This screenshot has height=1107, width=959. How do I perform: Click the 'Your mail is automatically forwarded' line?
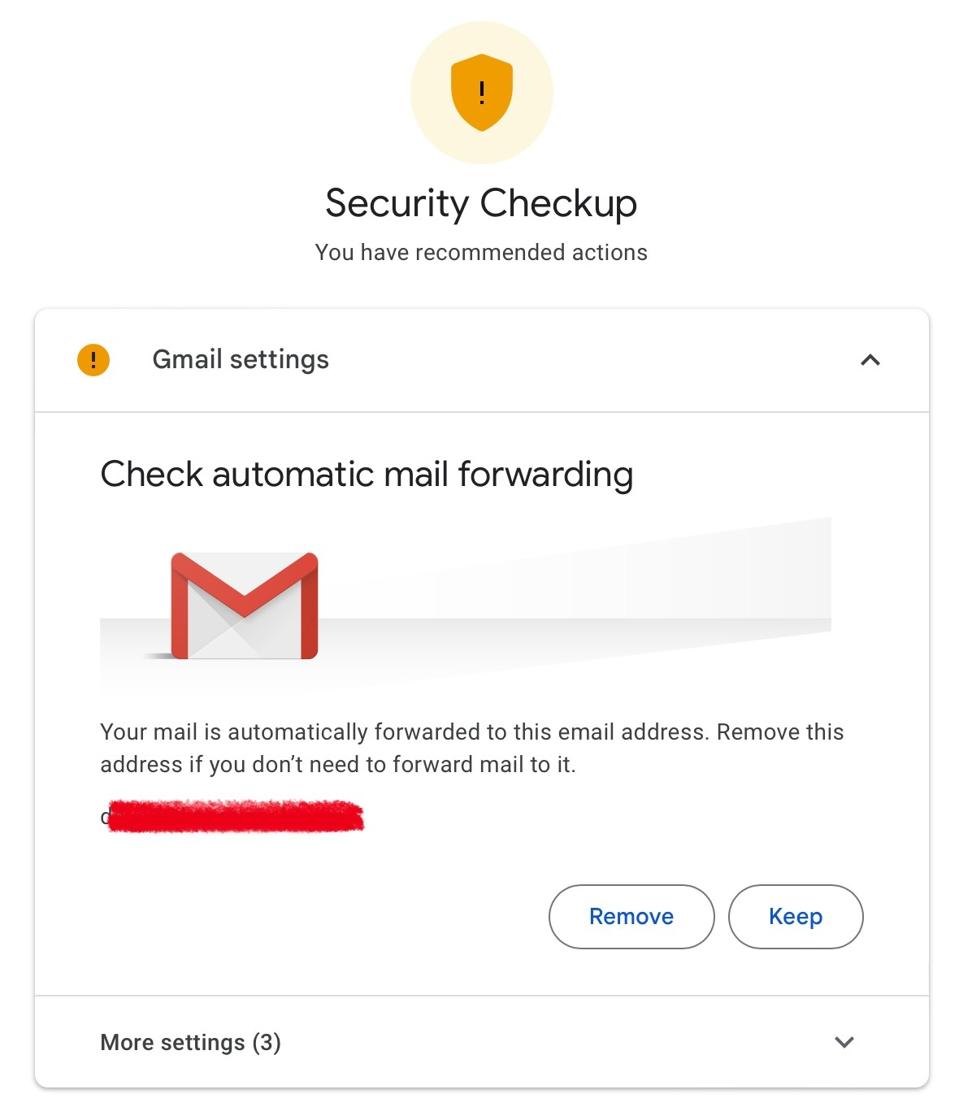click(x=472, y=732)
